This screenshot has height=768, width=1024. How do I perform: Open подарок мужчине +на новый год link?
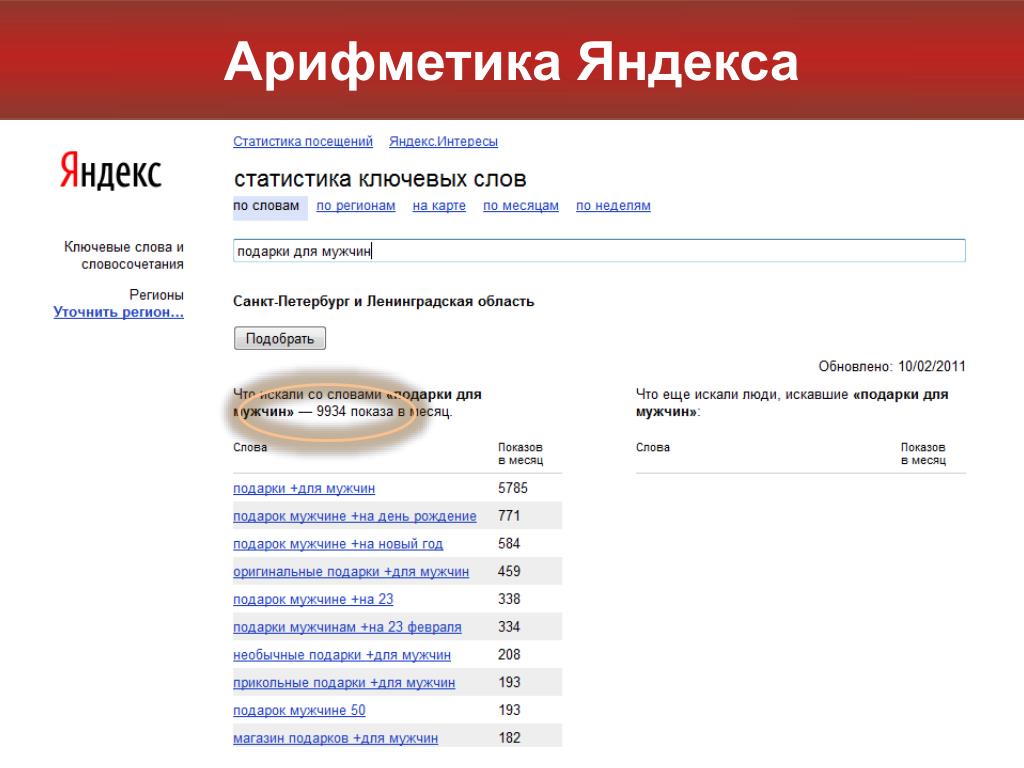338,544
